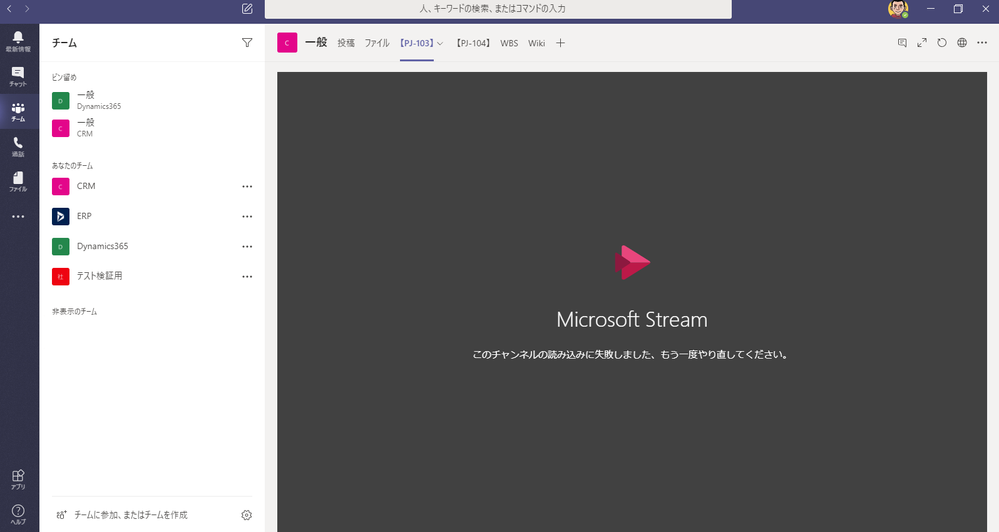The height and width of the screenshot is (532, 999).
Task: Select the Teams icon in sidebar
Action: (x=18, y=112)
